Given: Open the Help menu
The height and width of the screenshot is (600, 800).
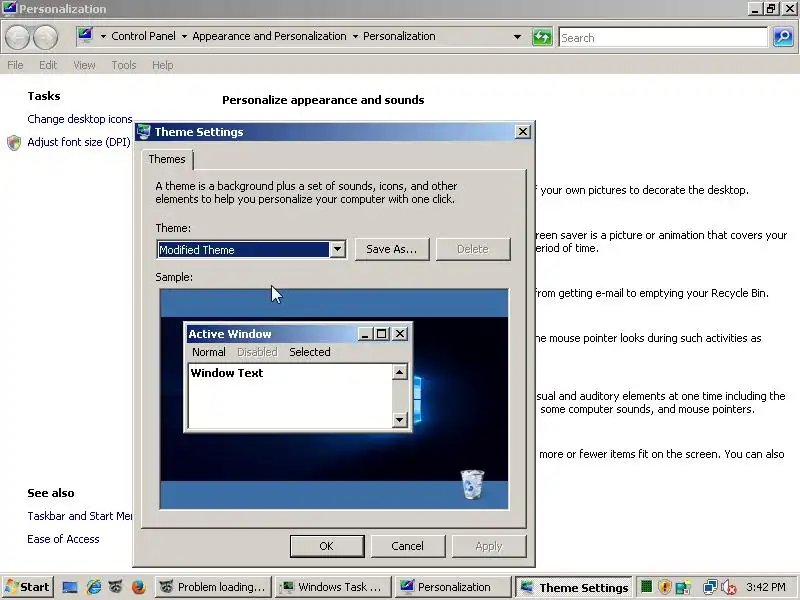Looking at the screenshot, I should [163, 65].
